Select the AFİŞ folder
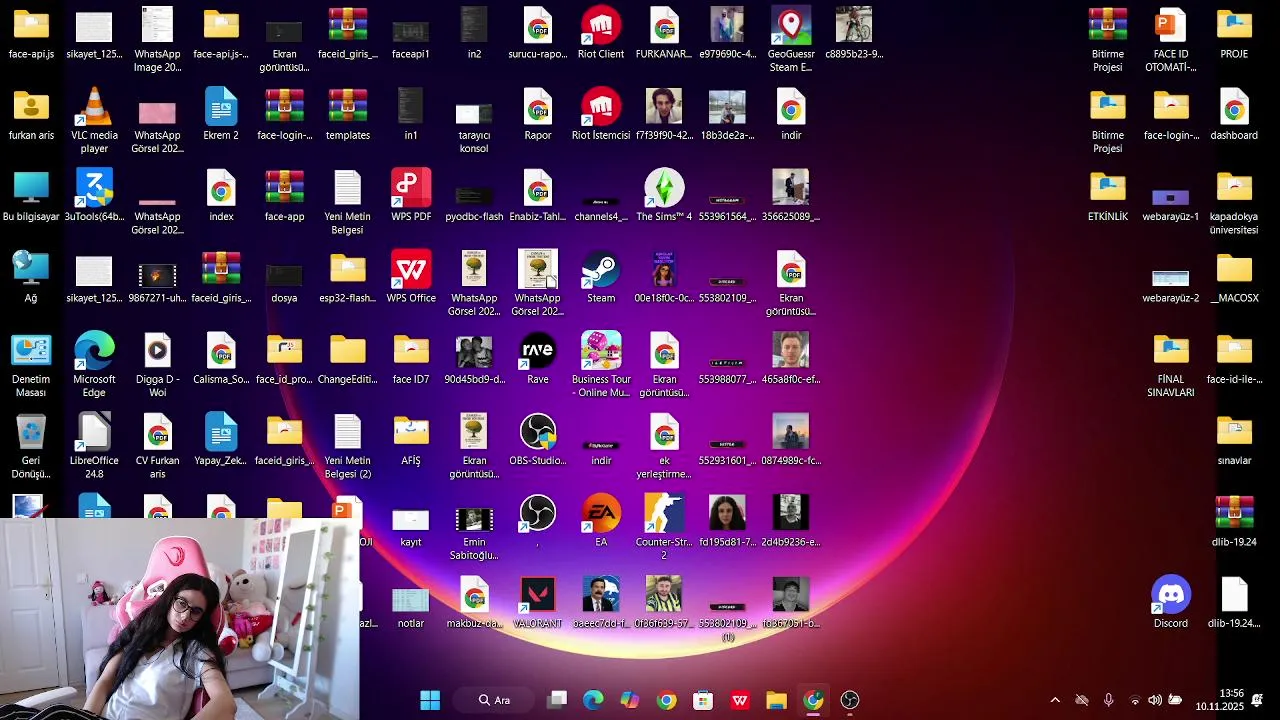This screenshot has width=1280, height=720. (x=411, y=440)
